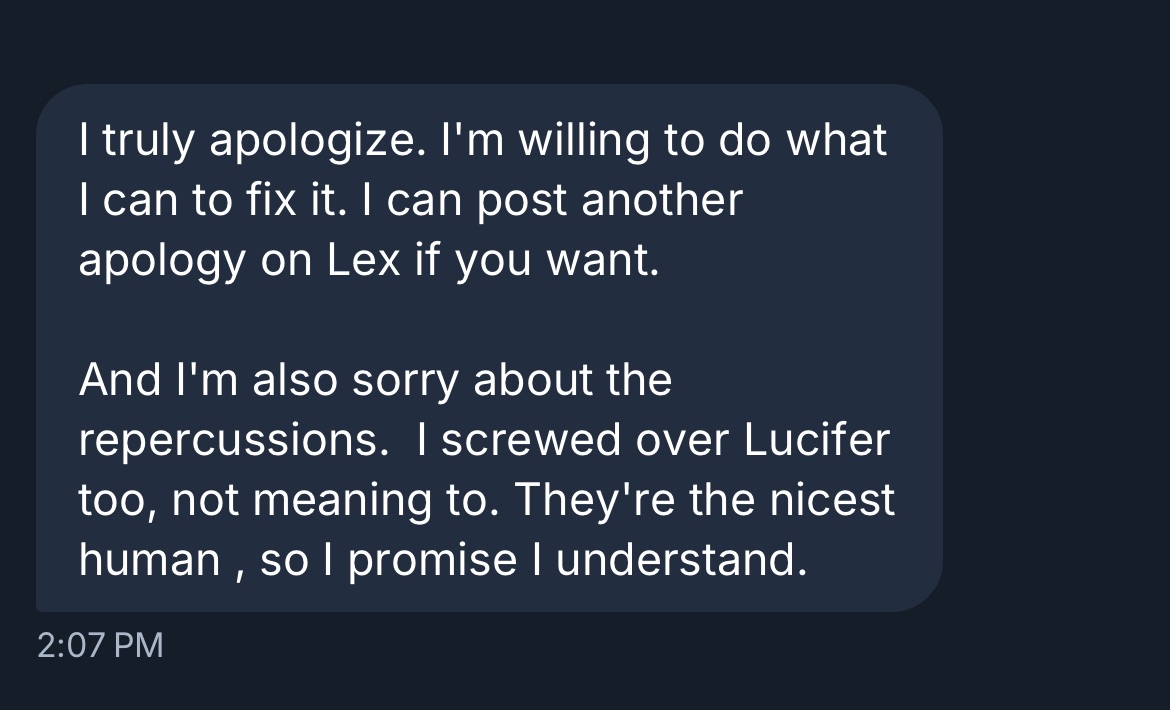Click the word "truly" in the first line
Screen dimensions: 1170x710
click(150, 141)
